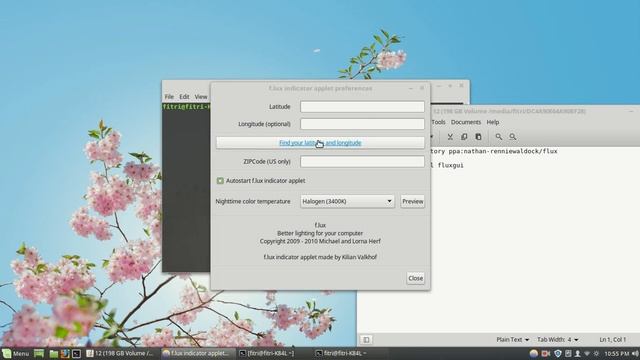Click the red screen recorder tray icon
The image size is (640, 360).
pos(546,353)
